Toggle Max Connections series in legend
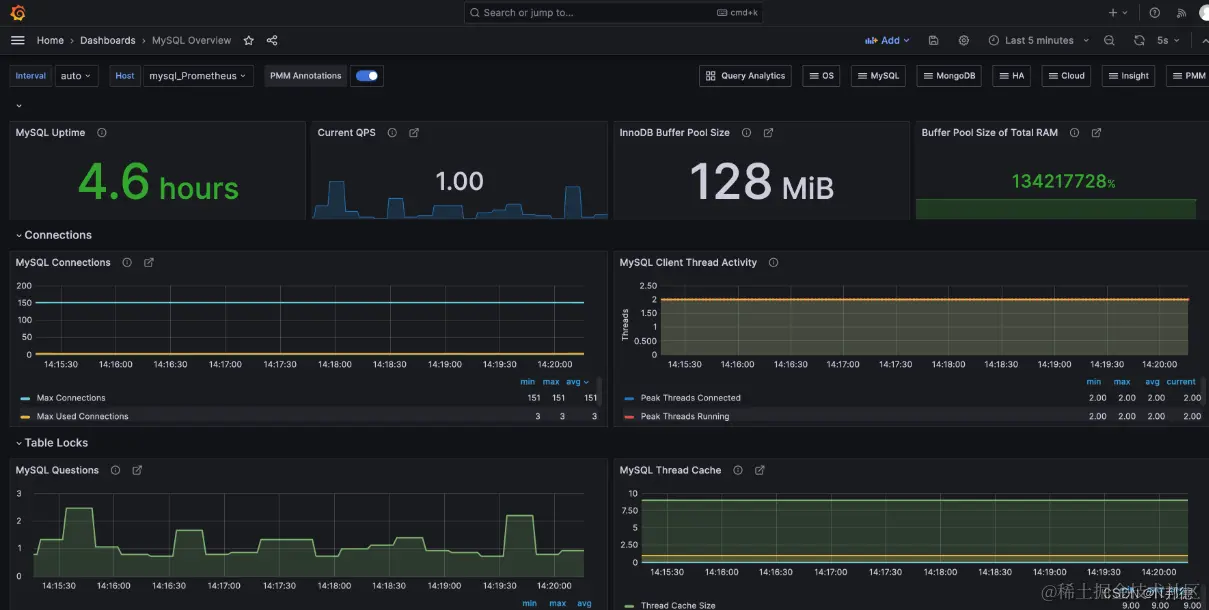 pyautogui.click(x=71, y=398)
